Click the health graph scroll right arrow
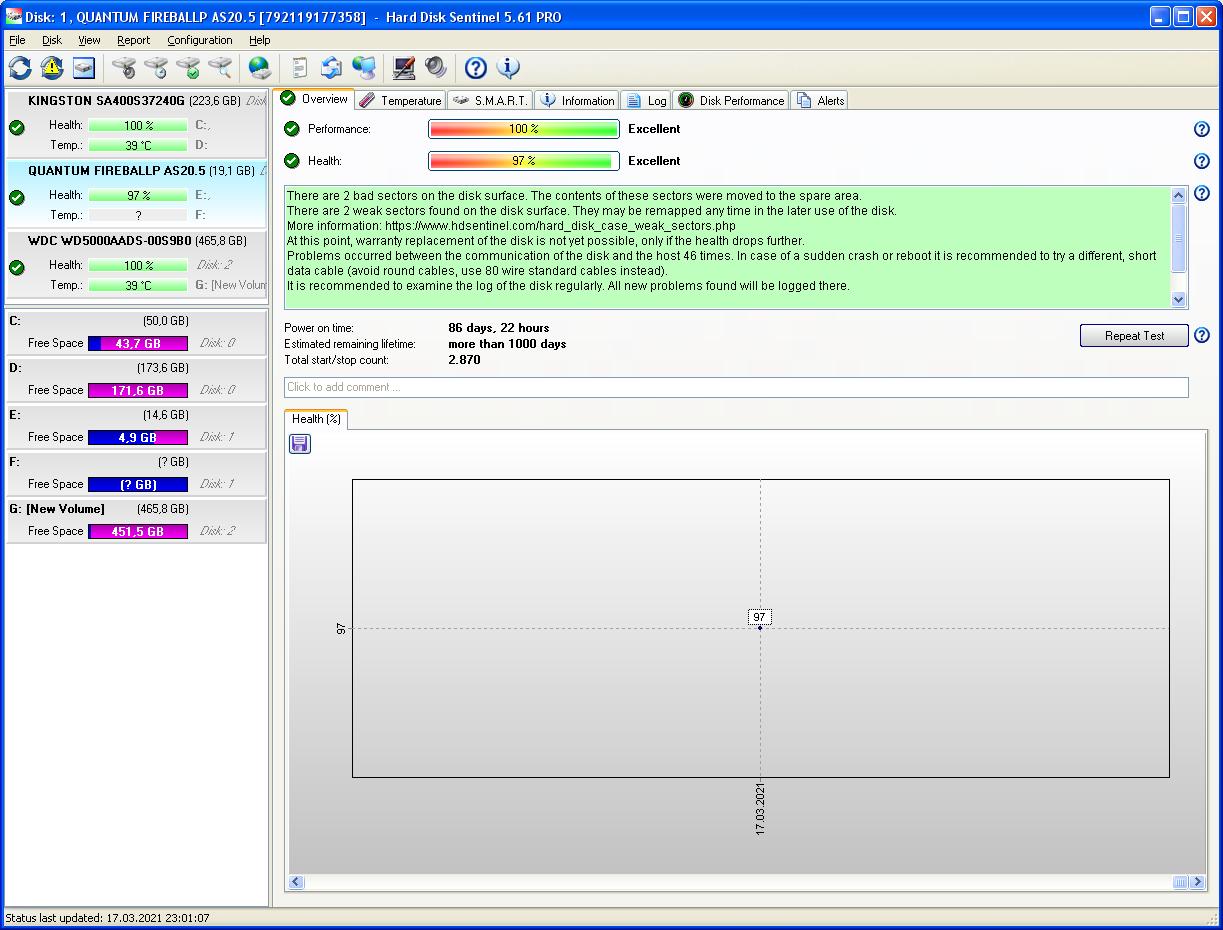1223x930 pixels. [x=1197, y=882]
